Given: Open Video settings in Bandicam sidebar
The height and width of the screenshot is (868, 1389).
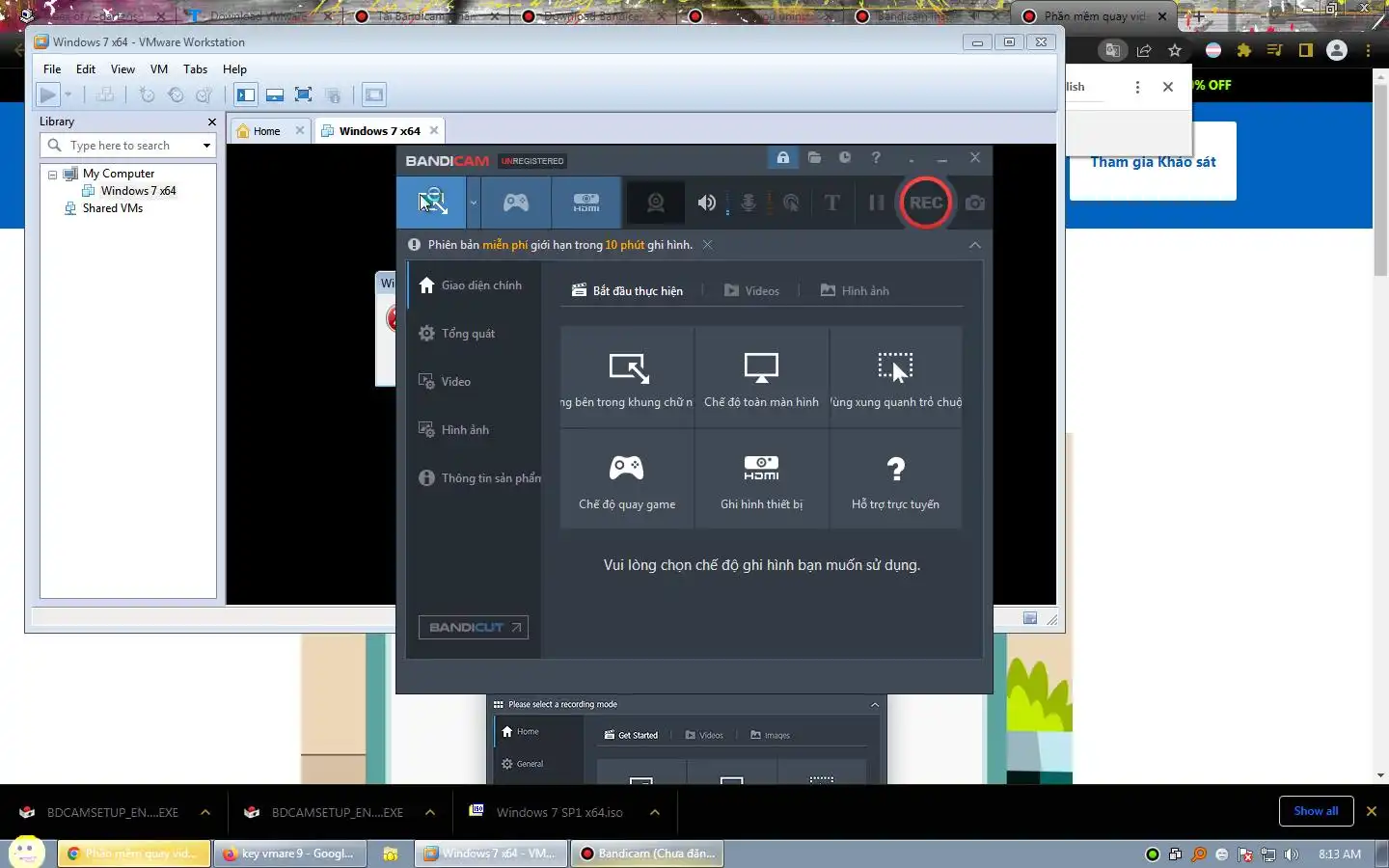Looking at the screenshot, I should pyautogui.click(x=473, y=382).
